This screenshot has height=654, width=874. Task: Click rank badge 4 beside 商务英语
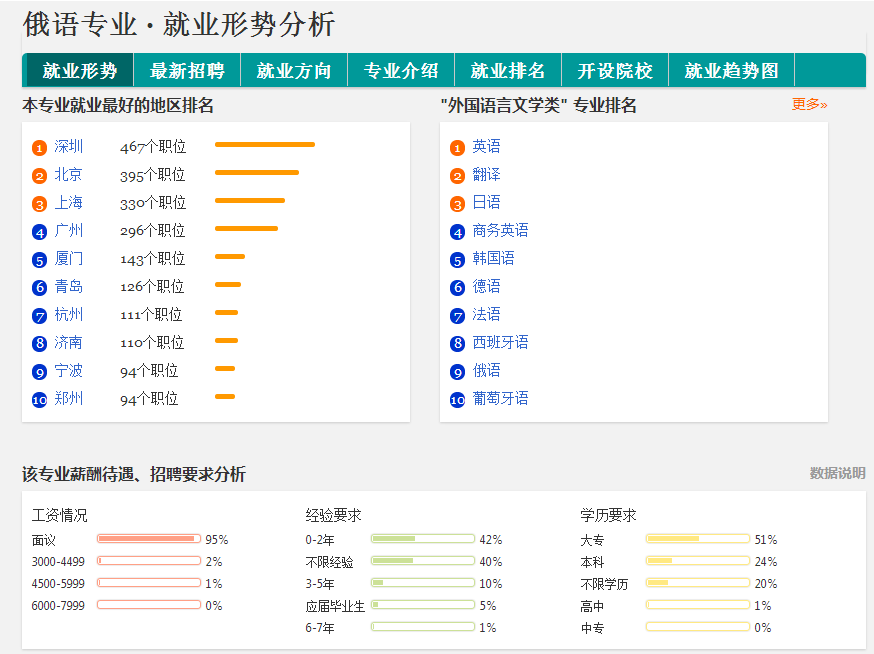point(457,232)
